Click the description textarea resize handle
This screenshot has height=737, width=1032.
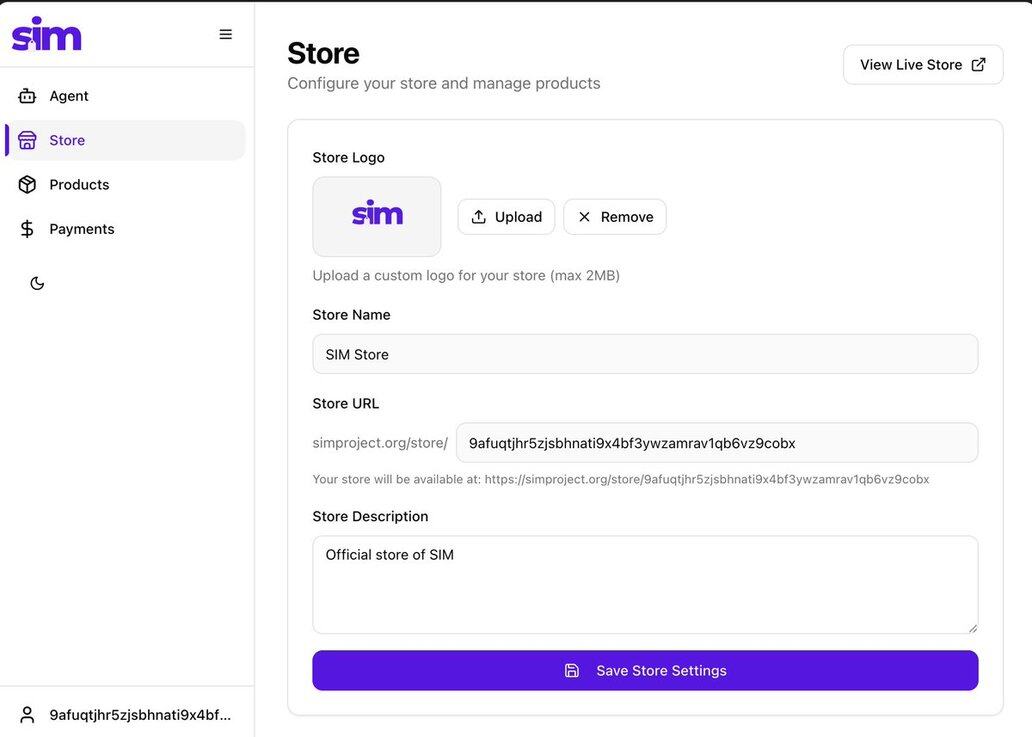click(971, 627)
